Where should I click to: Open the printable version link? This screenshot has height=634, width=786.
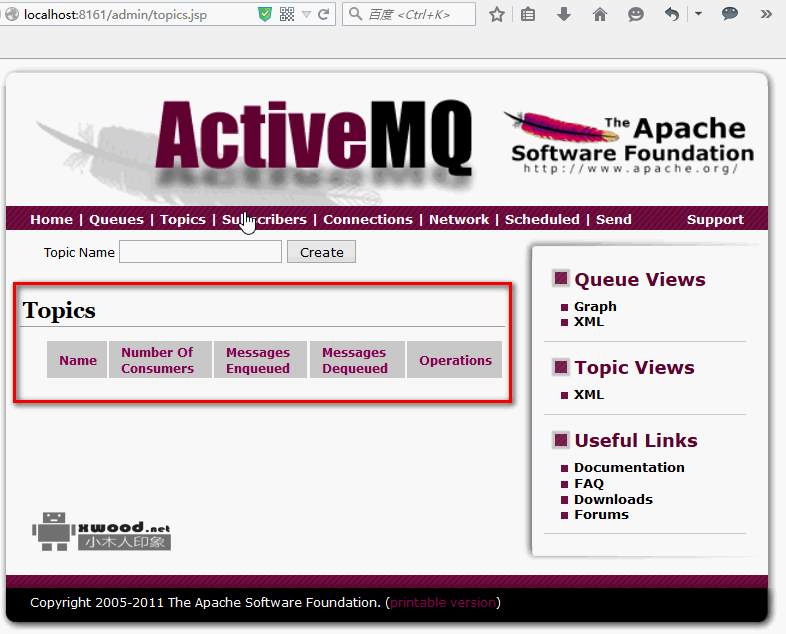pyautogui.click(x=443, y=602)
